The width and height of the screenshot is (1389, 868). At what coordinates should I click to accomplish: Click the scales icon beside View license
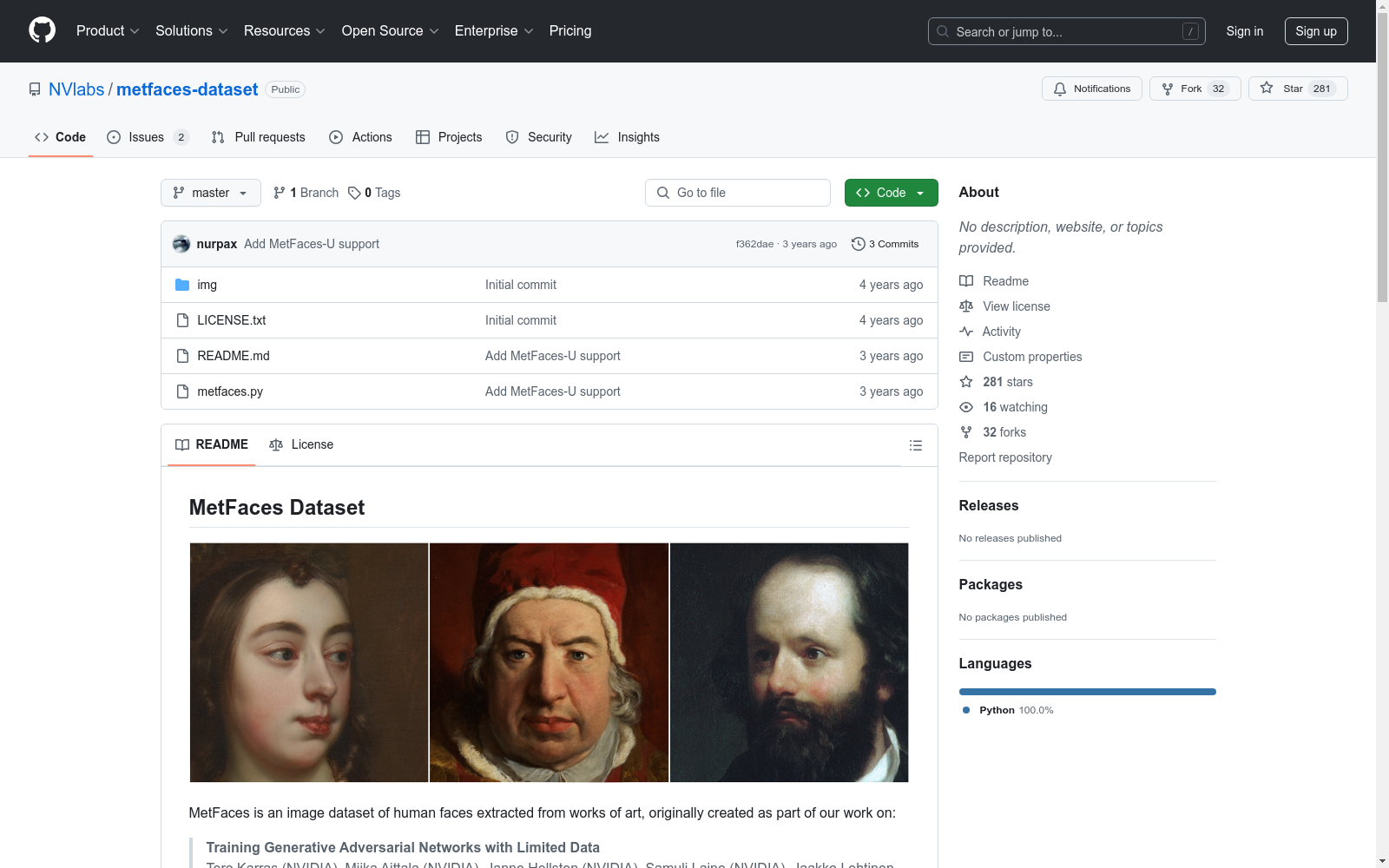[966, 306]
